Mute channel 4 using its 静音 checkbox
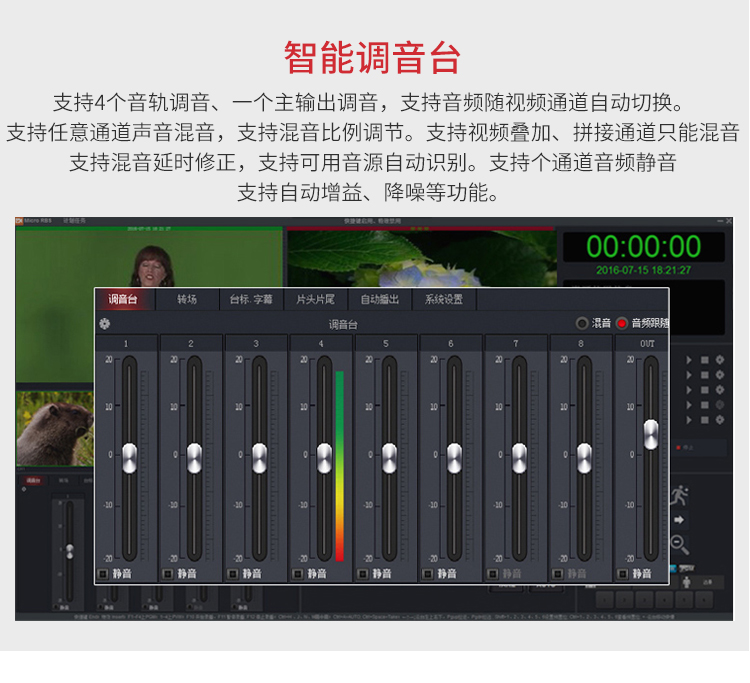The width and height of the screenshot is (750, 683). coord(298,574)
